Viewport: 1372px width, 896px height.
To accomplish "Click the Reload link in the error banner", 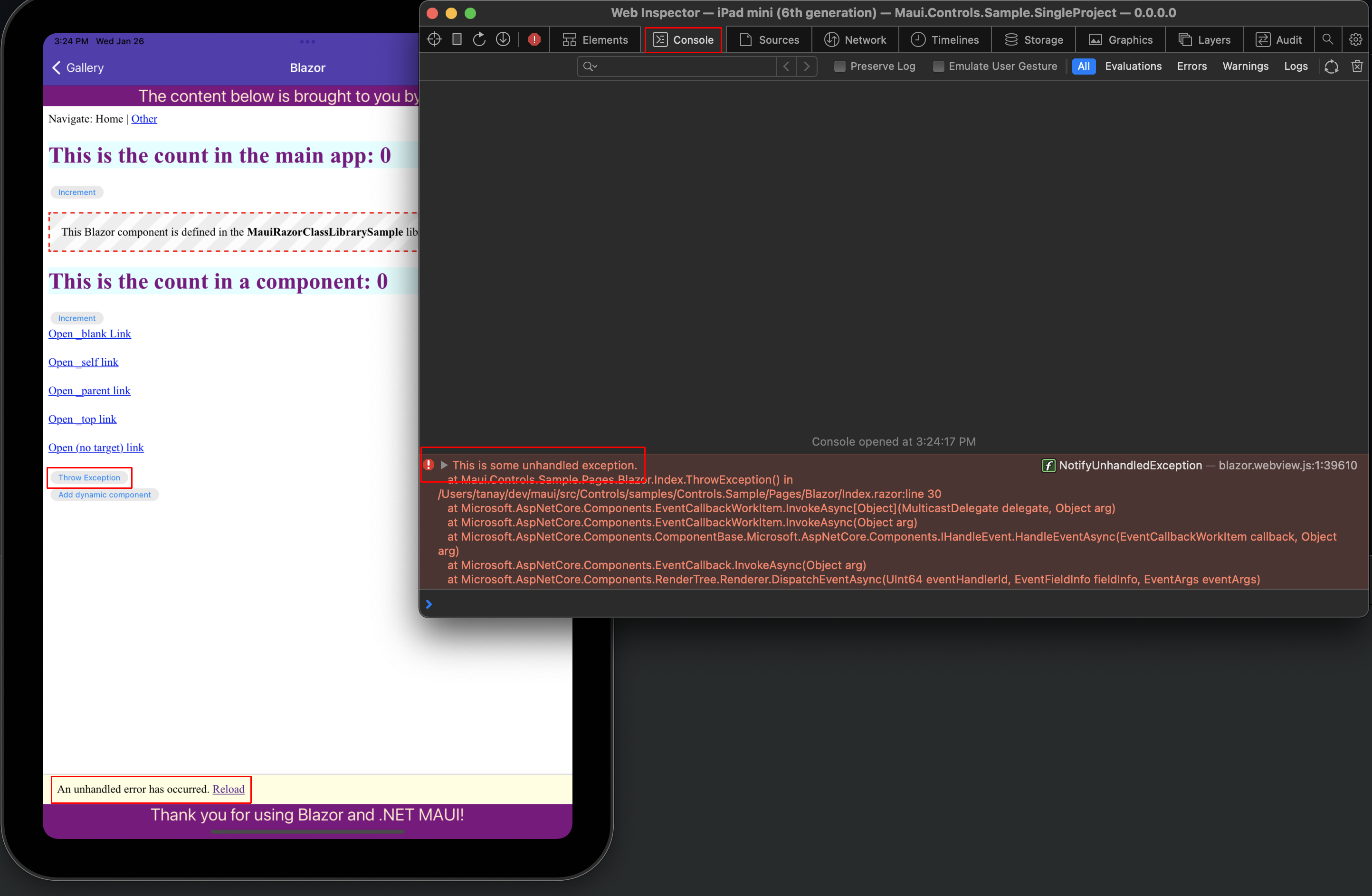I will coord(229,789).
